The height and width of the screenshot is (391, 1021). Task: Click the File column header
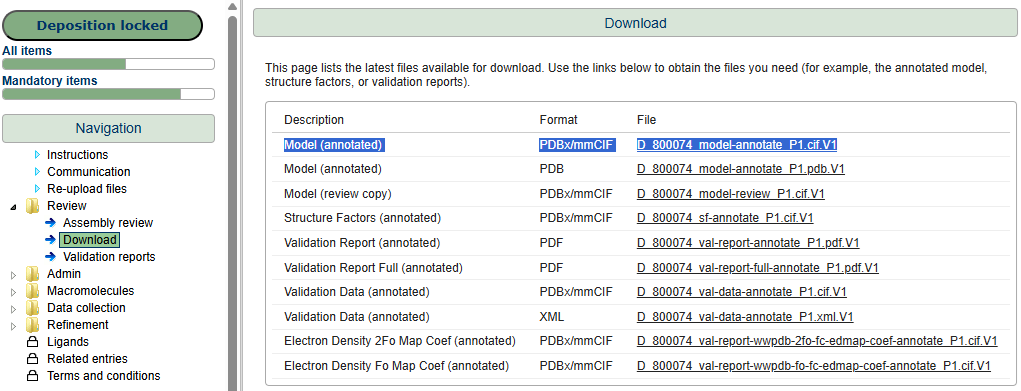click(x=646, y=120)
